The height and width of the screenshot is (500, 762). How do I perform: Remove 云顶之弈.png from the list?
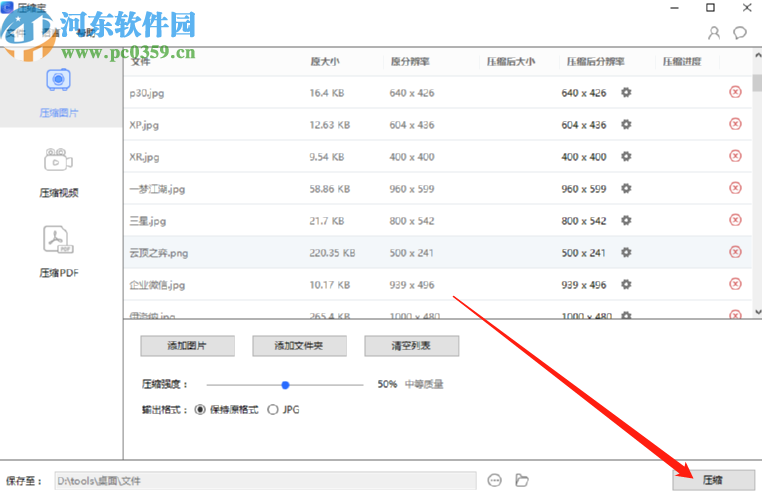click(735, 252)
